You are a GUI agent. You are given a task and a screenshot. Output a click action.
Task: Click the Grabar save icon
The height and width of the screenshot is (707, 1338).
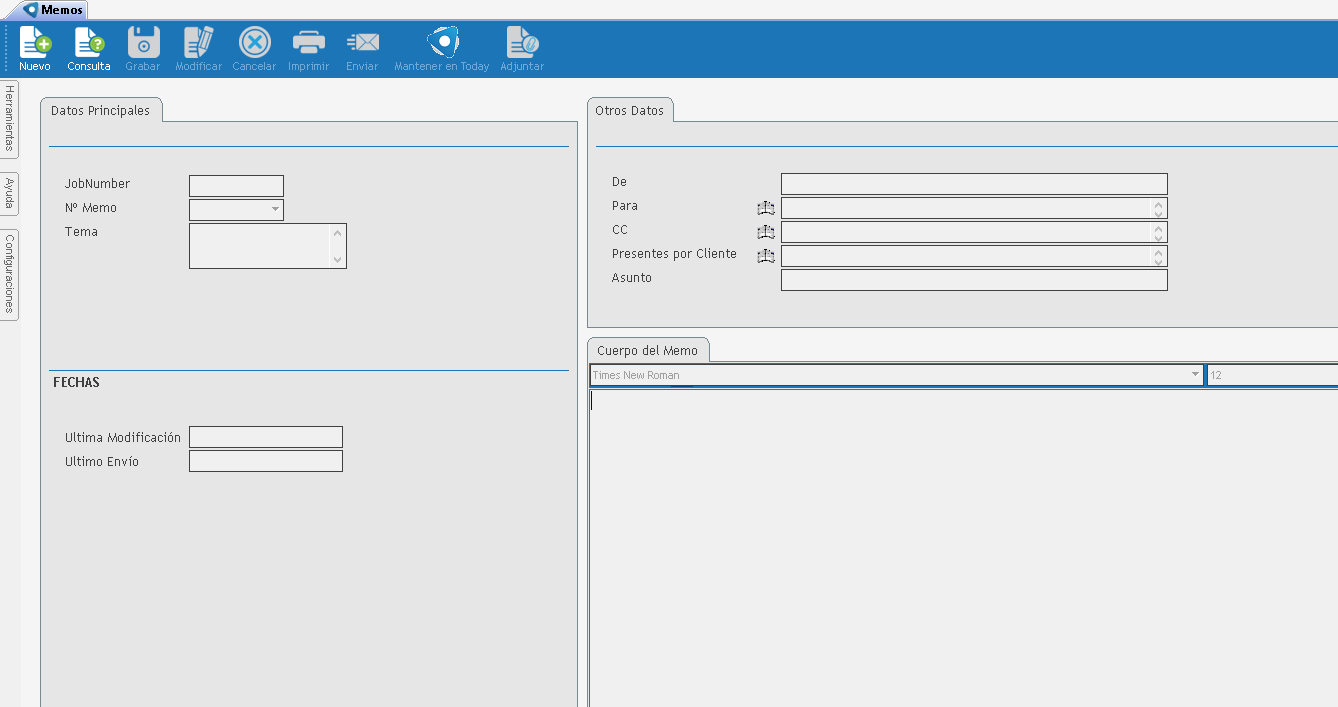pyautogui.click(x=143, y=44)
